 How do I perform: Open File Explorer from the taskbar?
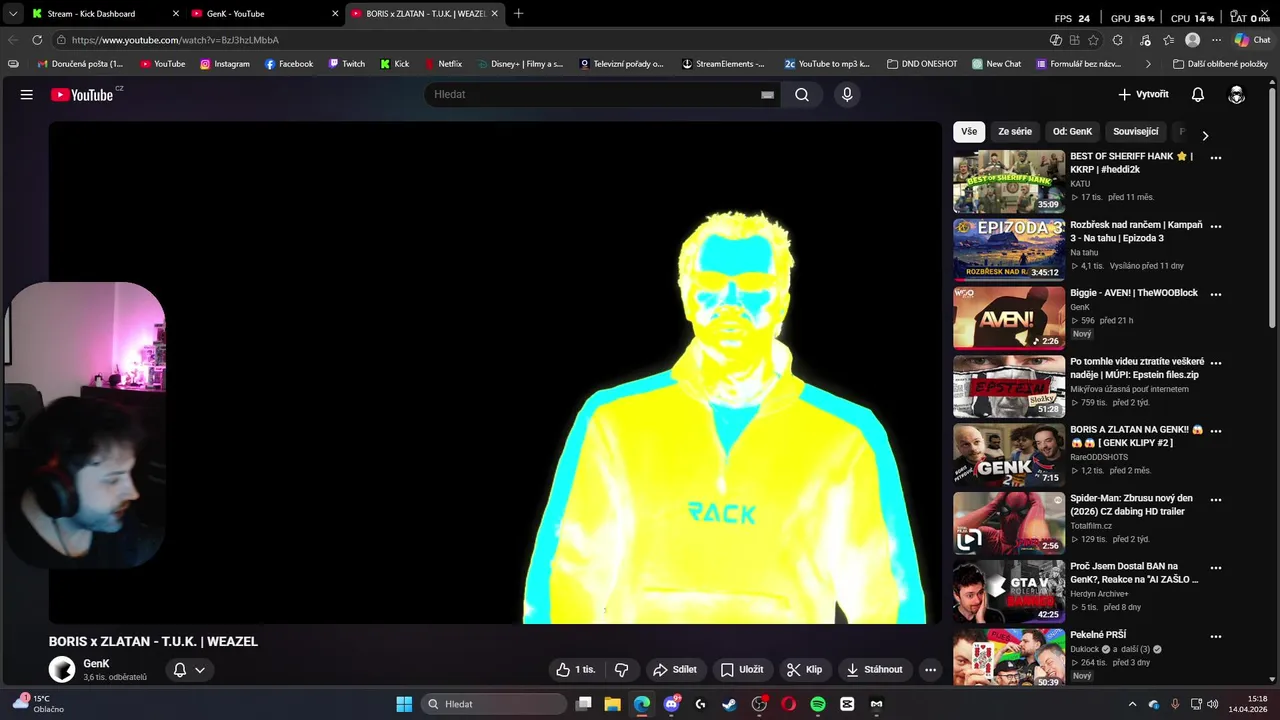point(613,704)
